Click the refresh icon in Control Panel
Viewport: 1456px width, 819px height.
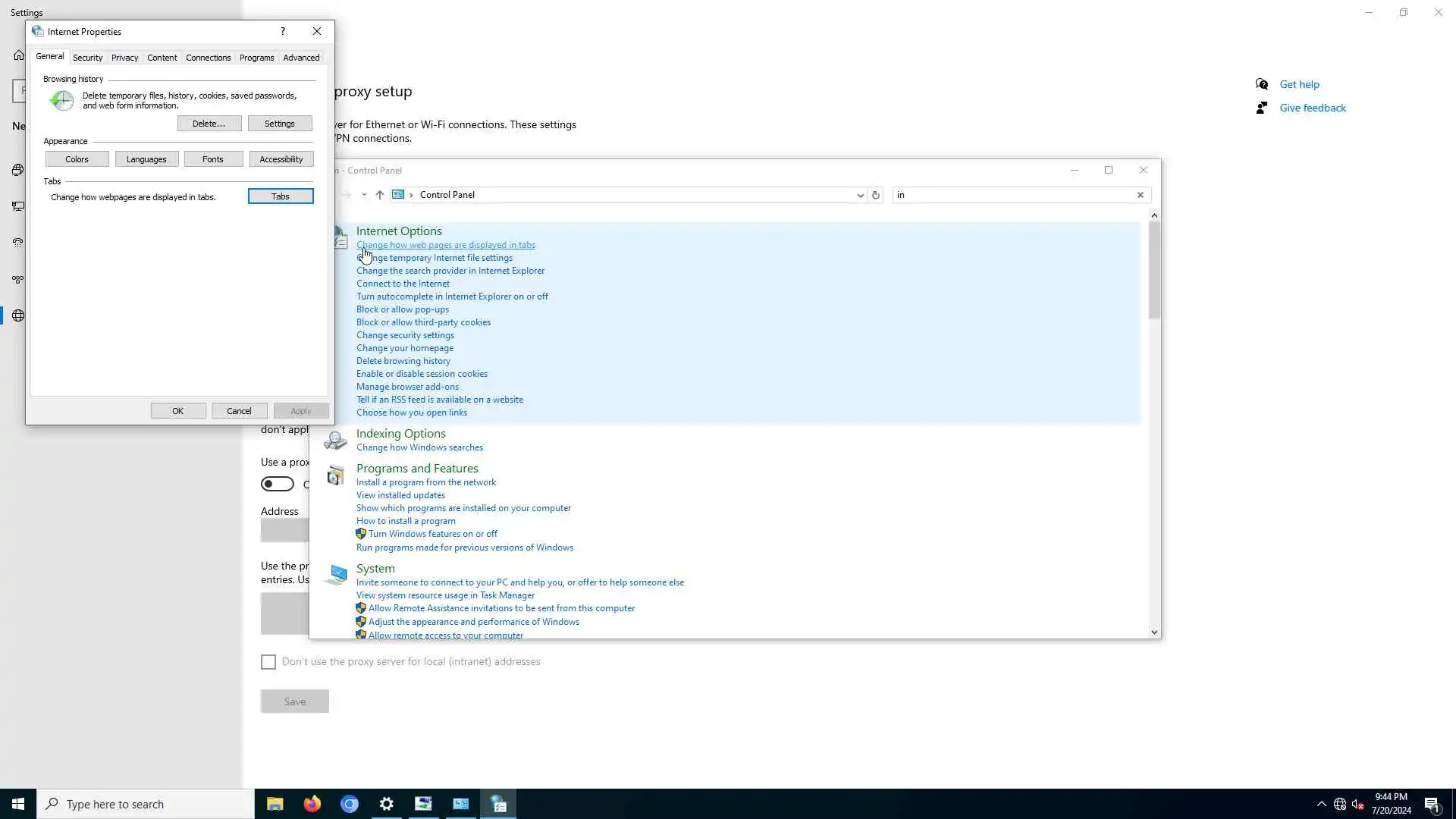876,195
